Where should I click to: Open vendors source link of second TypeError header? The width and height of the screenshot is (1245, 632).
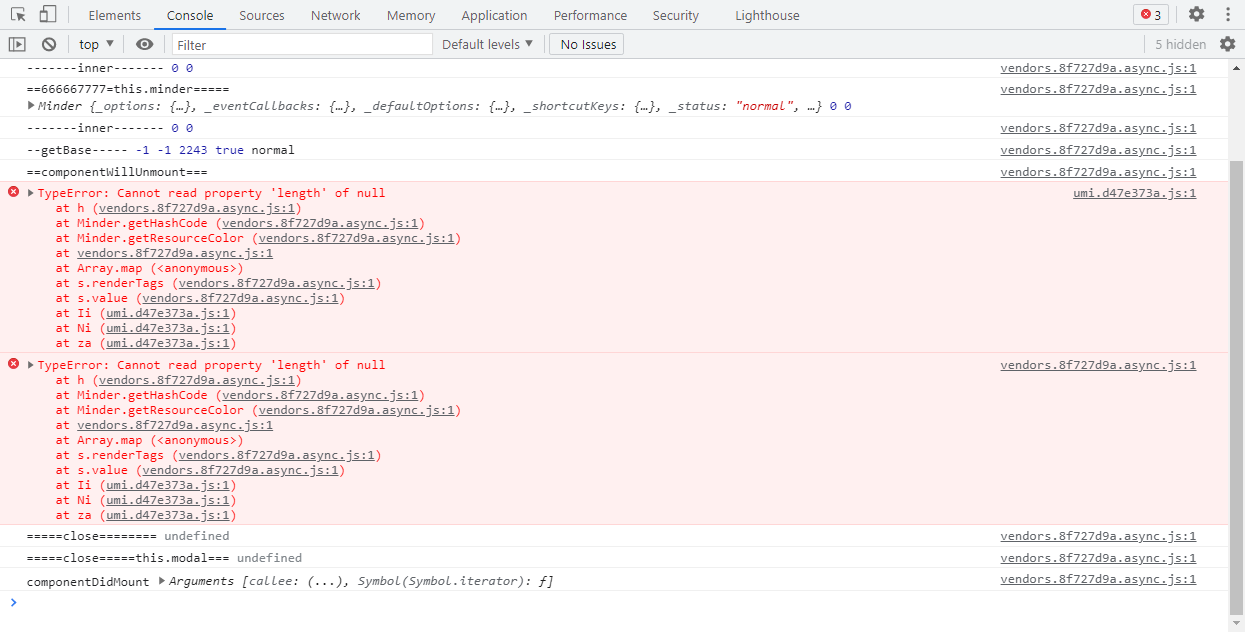(x=1098, y=365)
